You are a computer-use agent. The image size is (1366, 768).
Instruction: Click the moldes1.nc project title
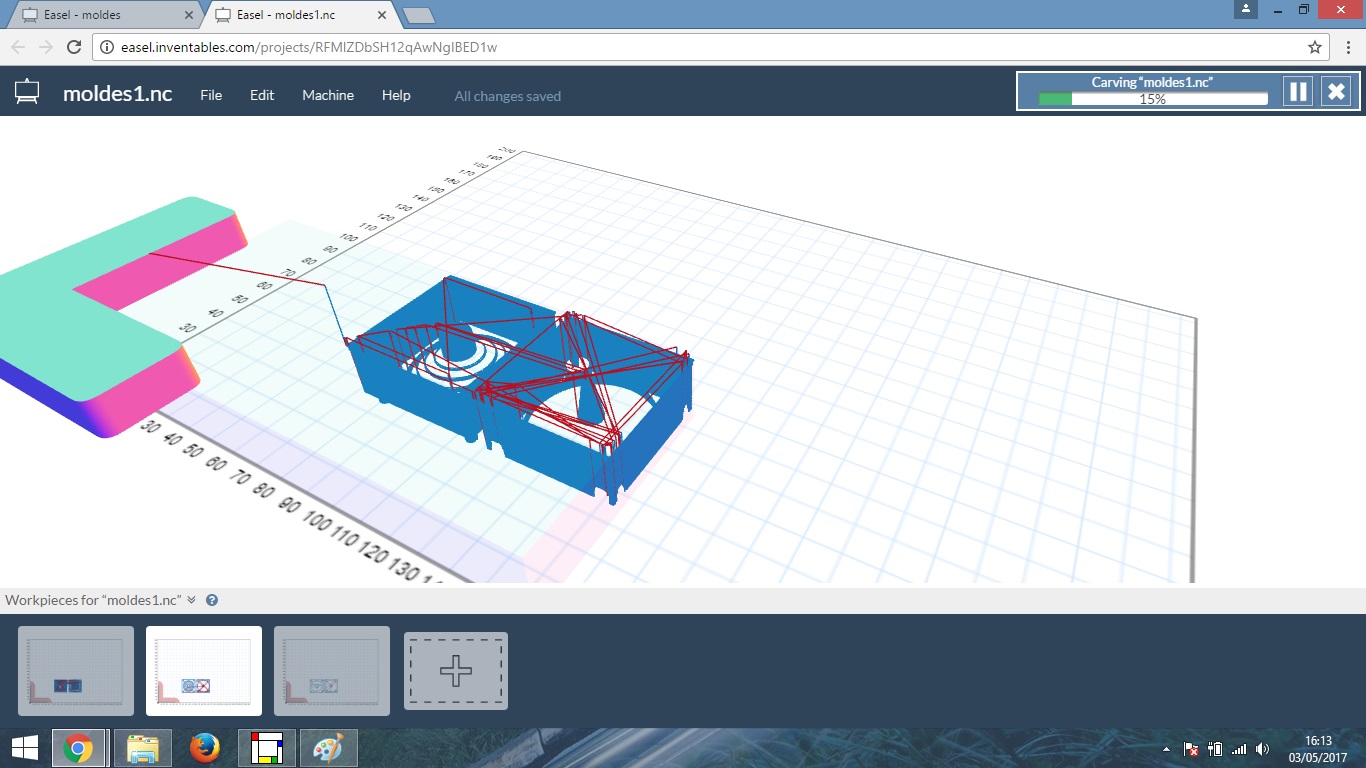(117, 93)
